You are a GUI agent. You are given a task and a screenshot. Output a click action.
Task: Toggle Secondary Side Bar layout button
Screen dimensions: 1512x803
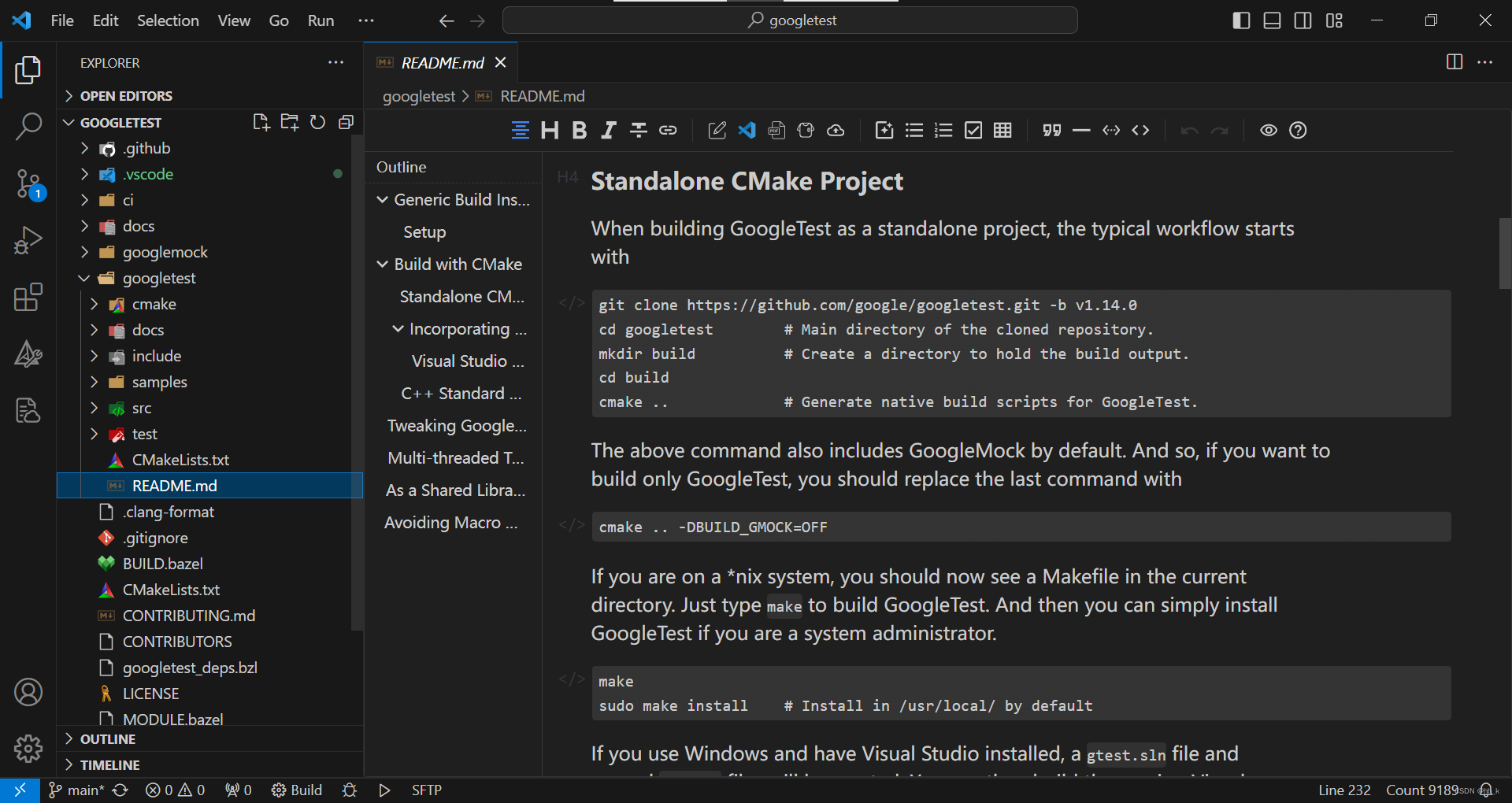tap(1303, 20)
